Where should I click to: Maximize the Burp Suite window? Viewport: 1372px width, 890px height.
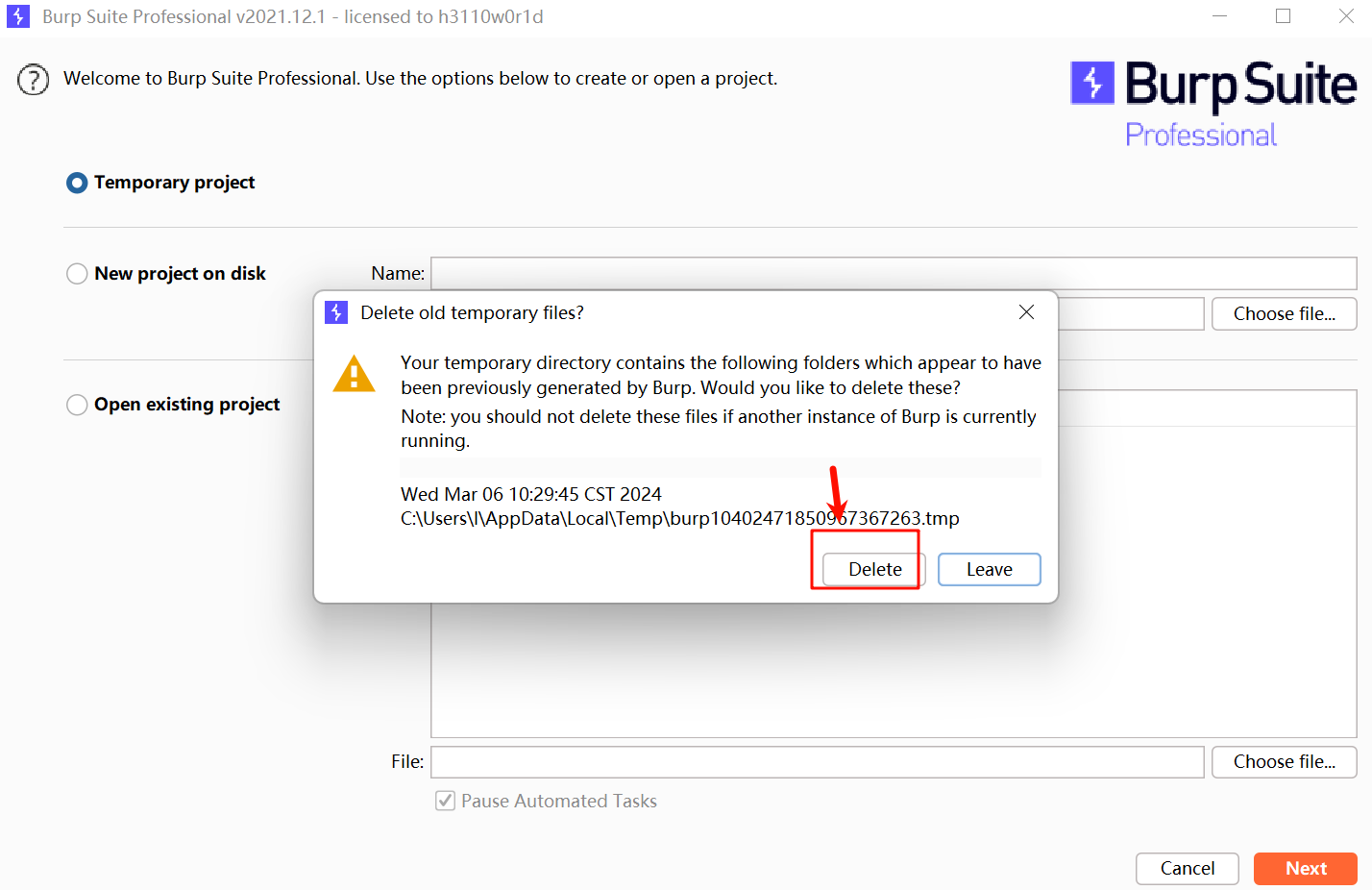click(x=1283, y=16)
